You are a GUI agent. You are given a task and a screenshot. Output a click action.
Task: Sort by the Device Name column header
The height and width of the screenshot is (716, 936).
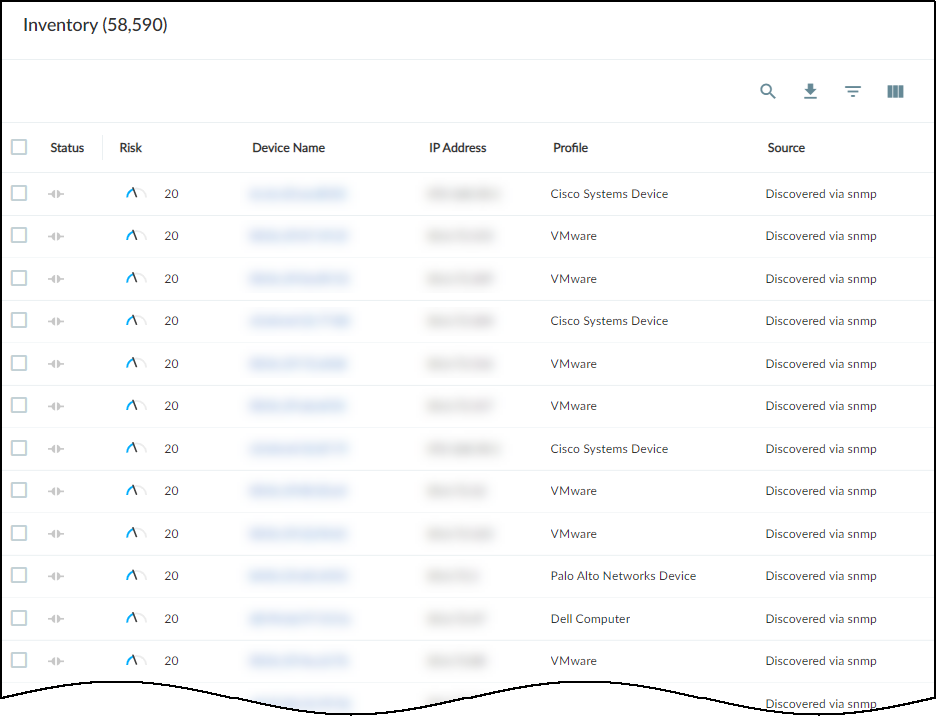coord(288,148)
